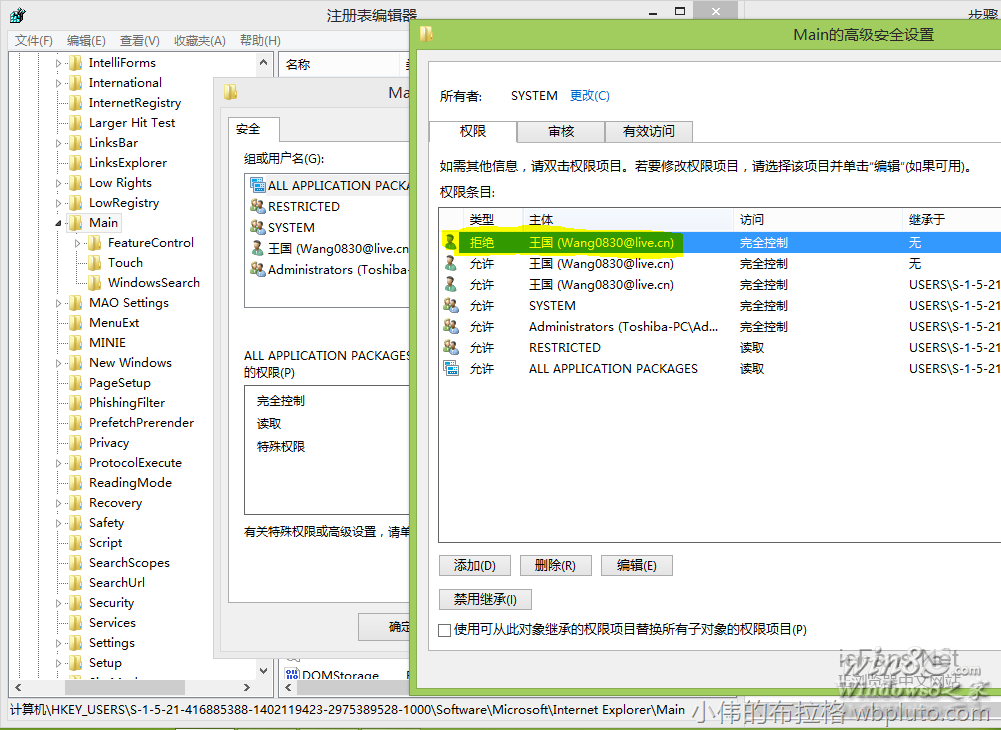1001x730 pixels.
Task: Click the folder icon on the Main security dialog title bar
Action: [x=428, y=33]
